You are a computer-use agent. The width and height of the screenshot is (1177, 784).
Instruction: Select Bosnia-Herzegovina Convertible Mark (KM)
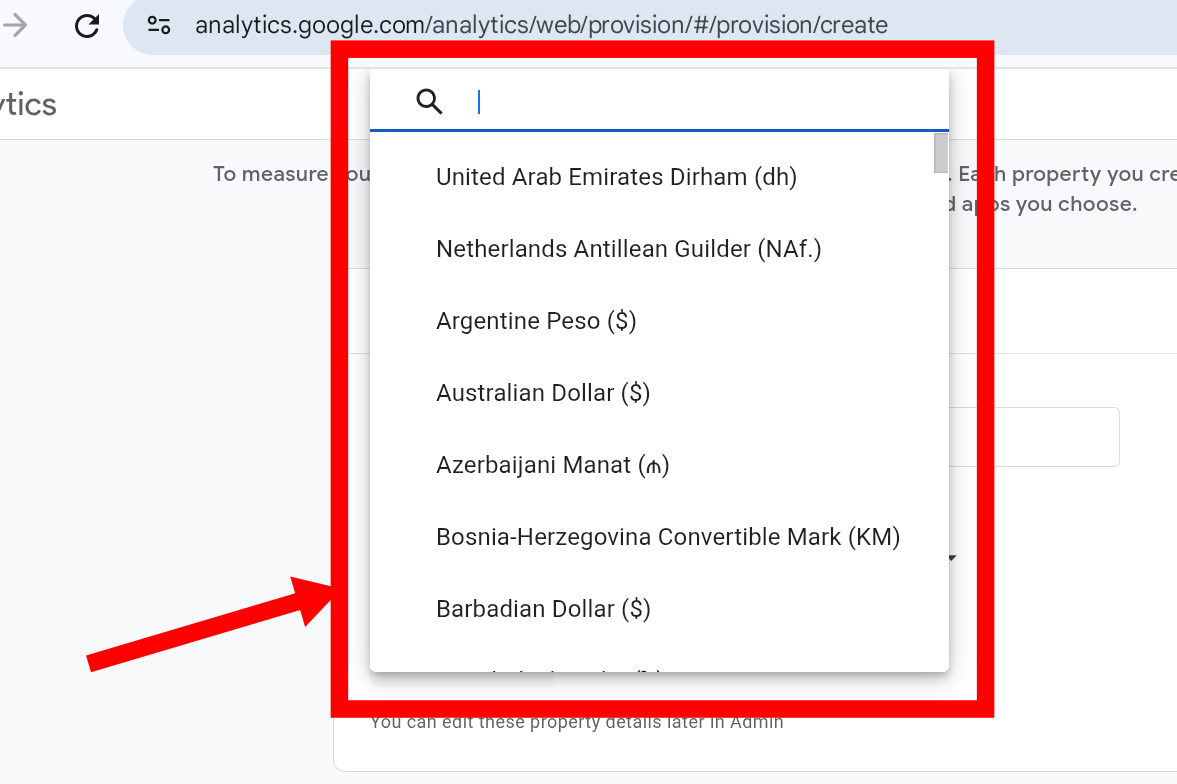click(x=668, y=537)
